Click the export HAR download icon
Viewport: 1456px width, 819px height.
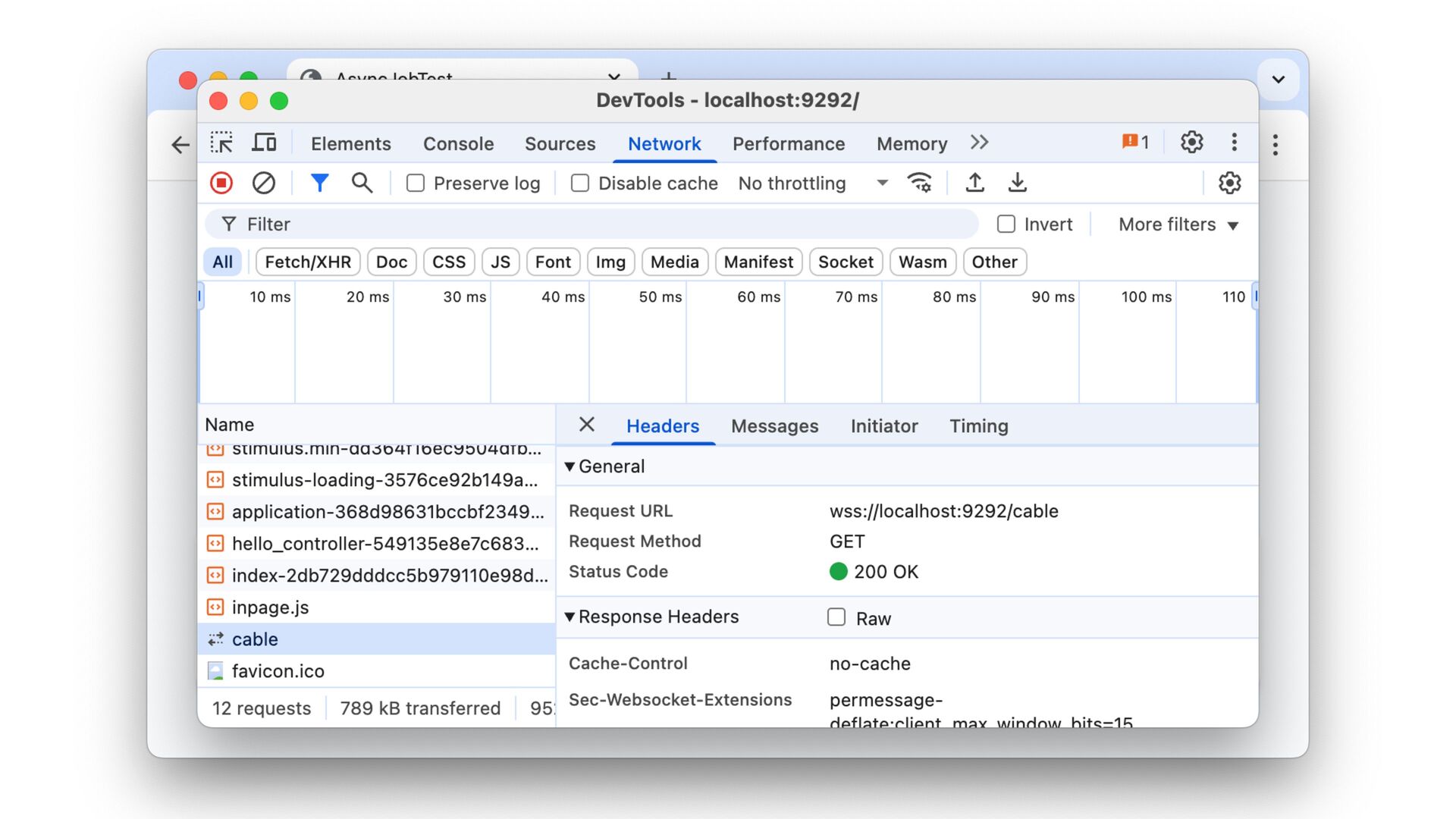(1017, 183)
